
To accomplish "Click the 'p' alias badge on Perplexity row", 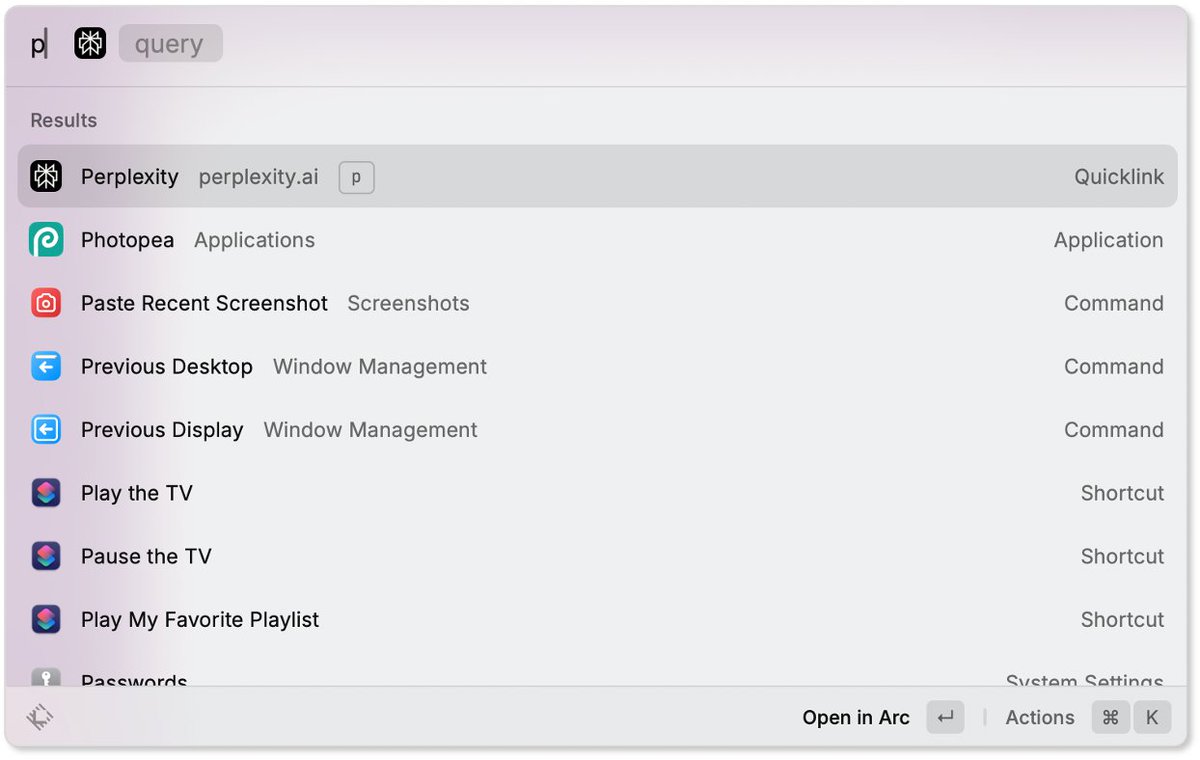I will [x=356, y=177].
